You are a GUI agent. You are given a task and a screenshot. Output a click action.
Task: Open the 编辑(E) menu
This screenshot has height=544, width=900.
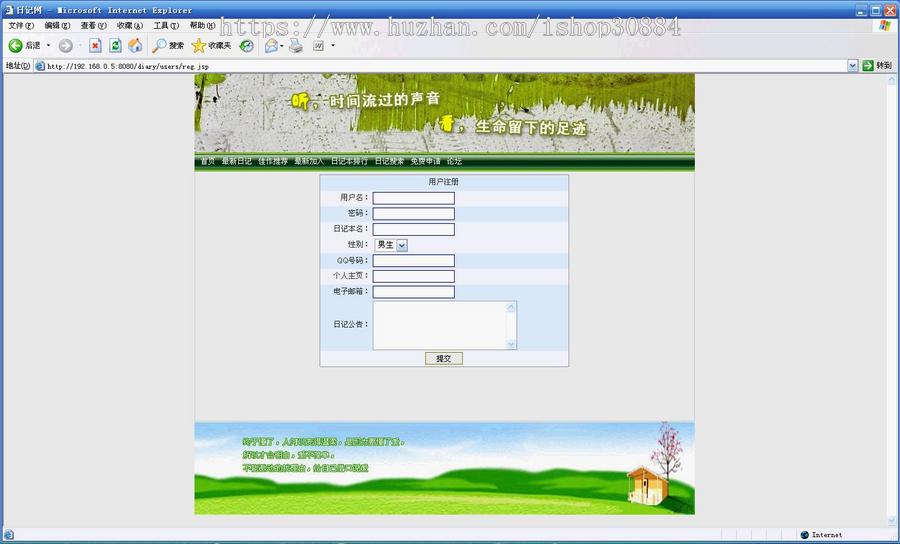[57, 26]
